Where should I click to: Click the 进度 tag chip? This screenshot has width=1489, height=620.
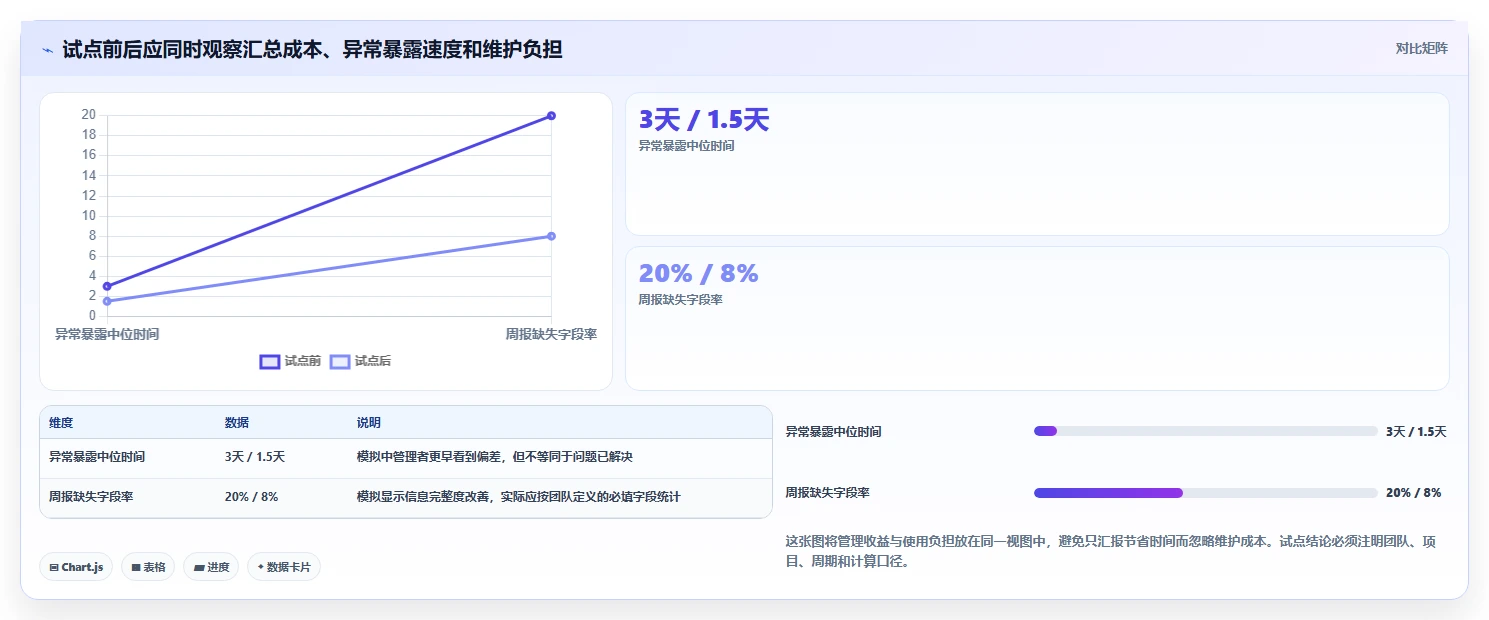(211, 567)
